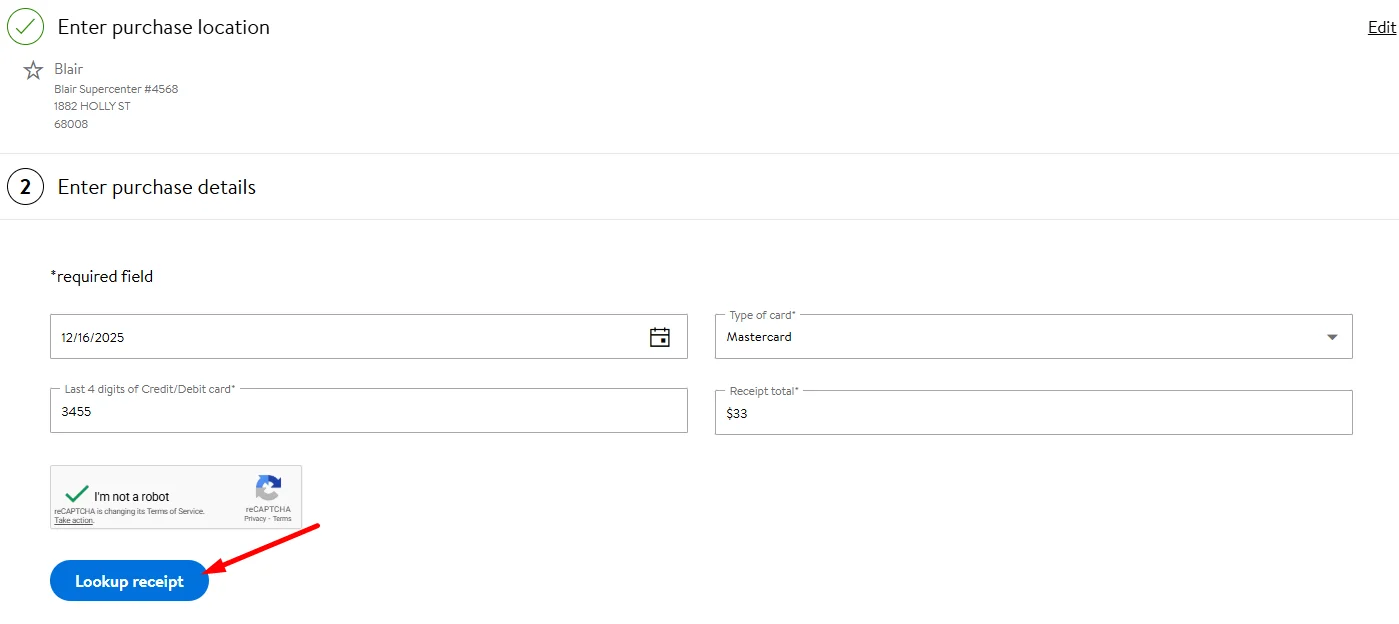Click the dropdown arrow next to Mastercard
Viewport: 1399px width, 624px height.
tap(1332, 337)
